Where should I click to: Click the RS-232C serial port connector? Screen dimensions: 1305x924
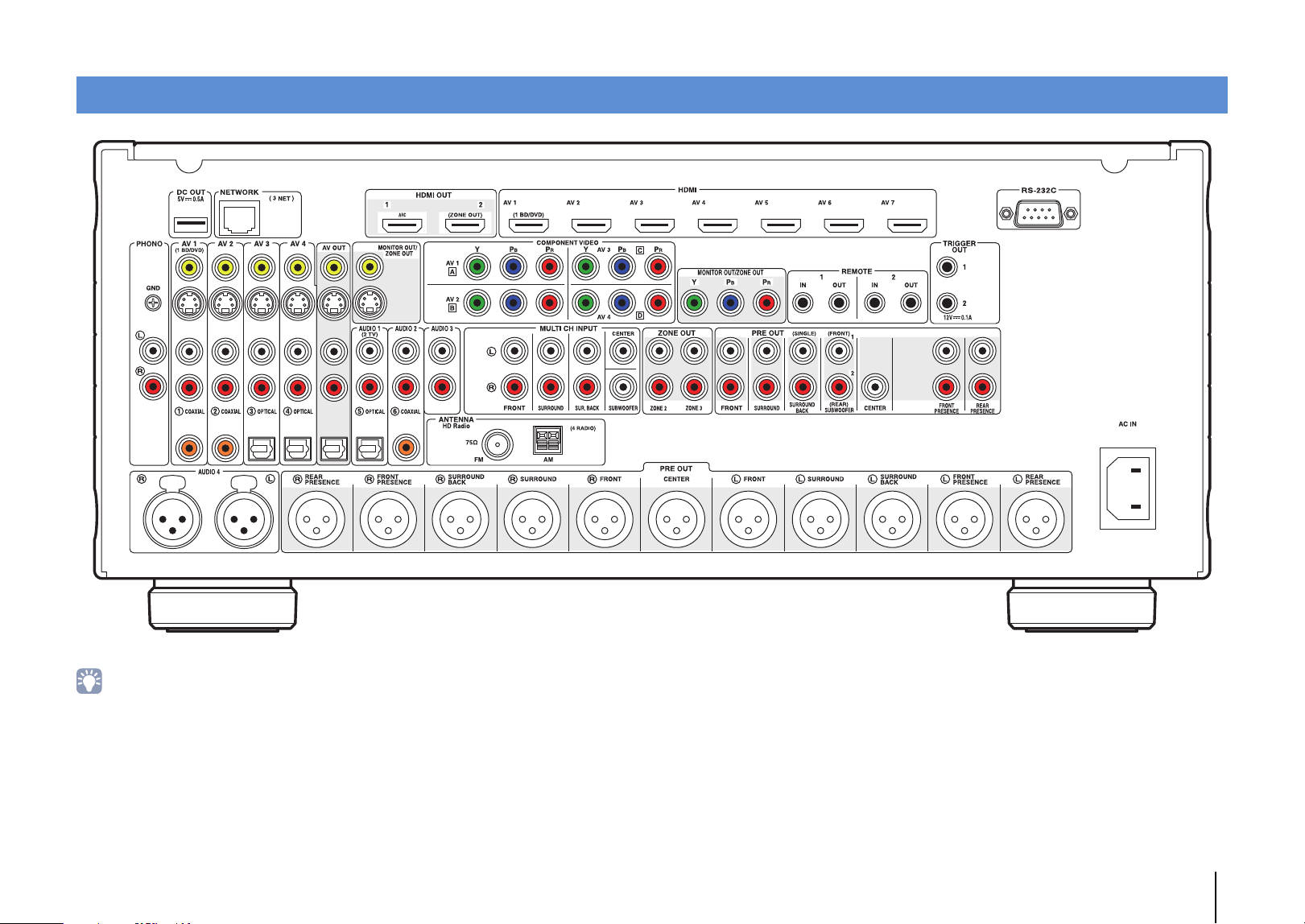tap(1038, 215)
